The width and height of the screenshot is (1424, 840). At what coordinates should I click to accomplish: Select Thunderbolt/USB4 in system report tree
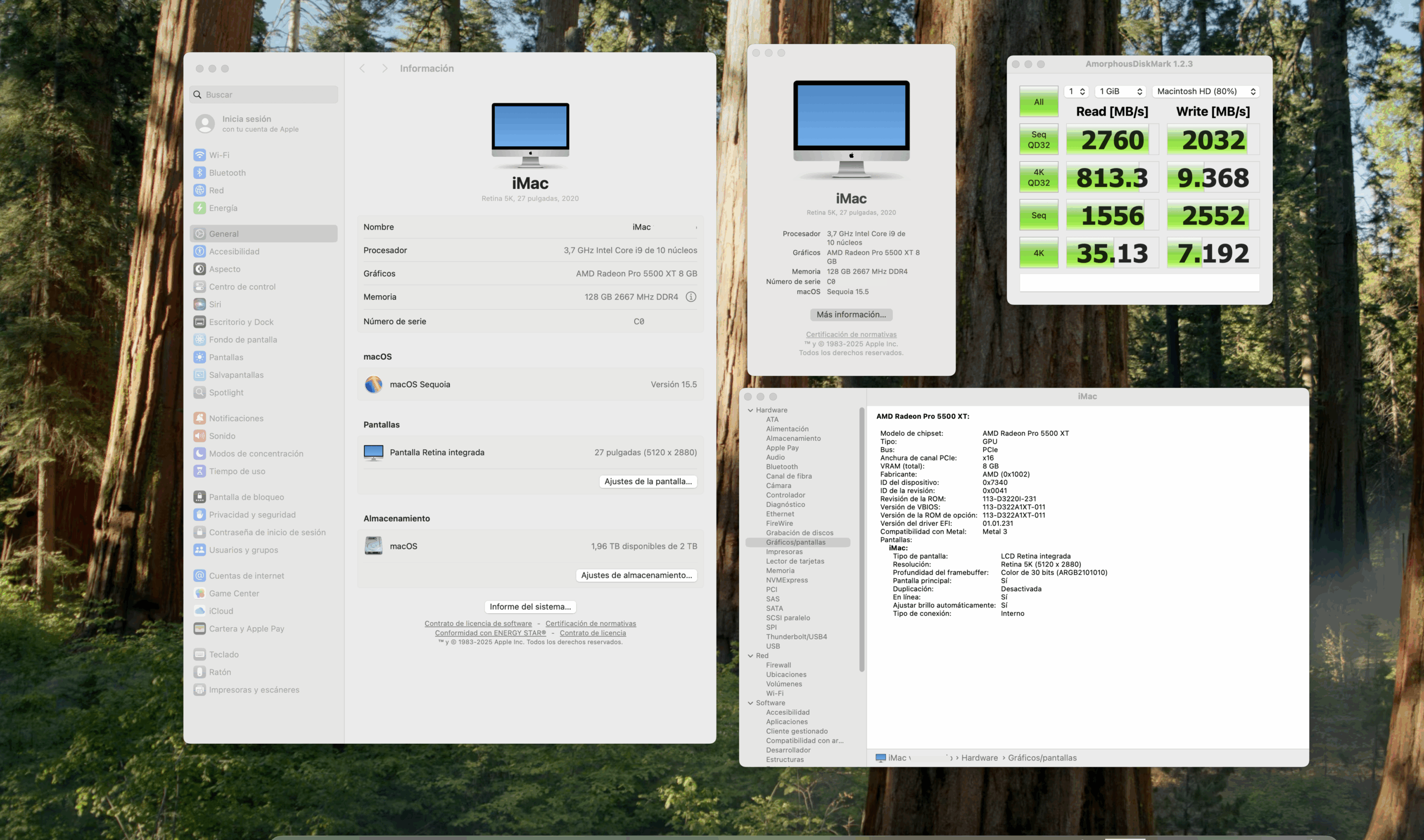click(797, 637)
